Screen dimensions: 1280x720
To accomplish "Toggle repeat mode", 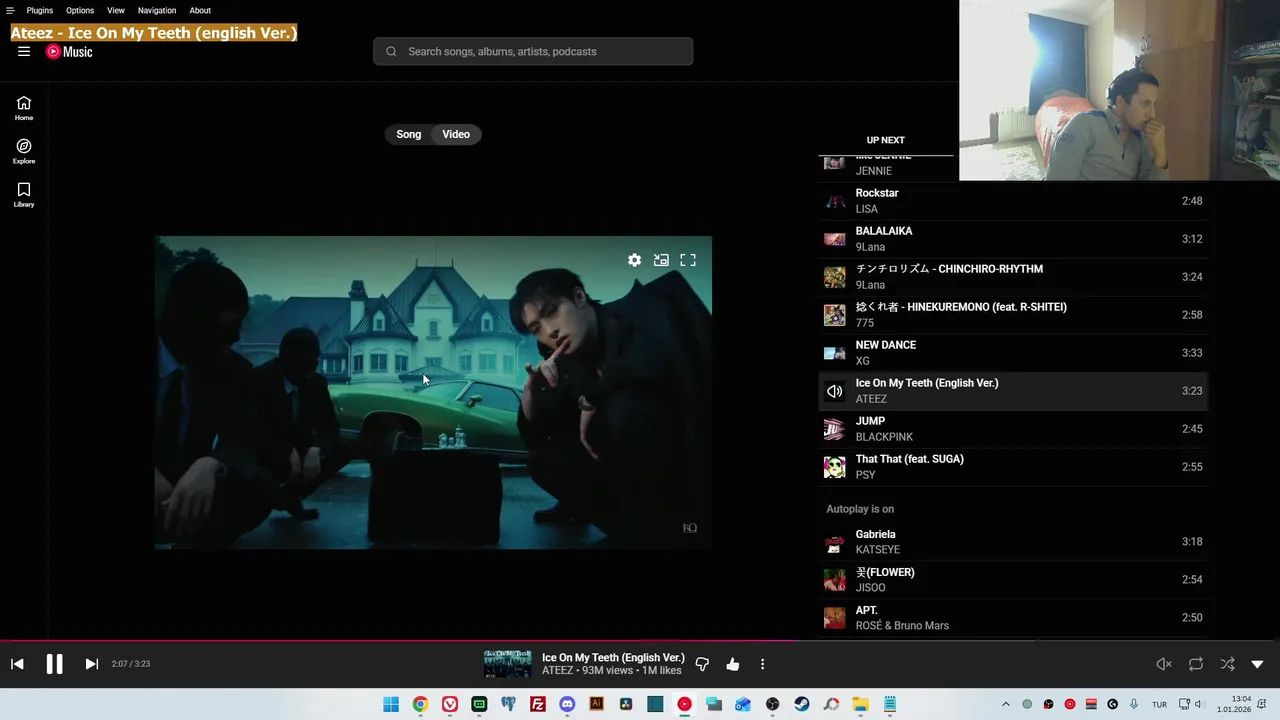I will 1196,664.
